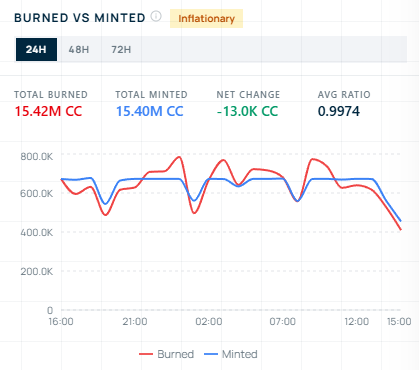Click the 02:00 x-axis label
This screenshot has width=419, height=370.
point(209,322)
